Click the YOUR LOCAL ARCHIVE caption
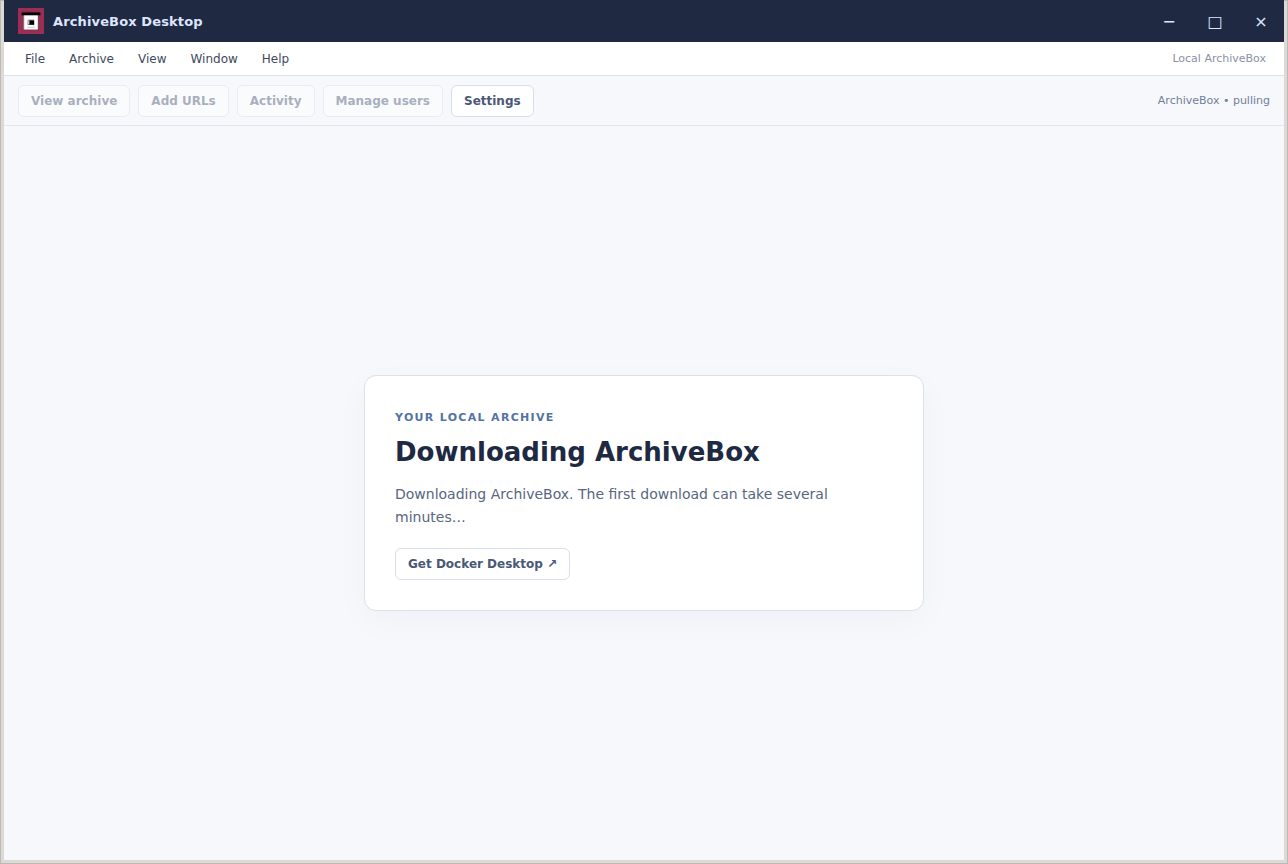Viewport: 1288px width, 864px height. pyautogui.click(x=474, y=417)
